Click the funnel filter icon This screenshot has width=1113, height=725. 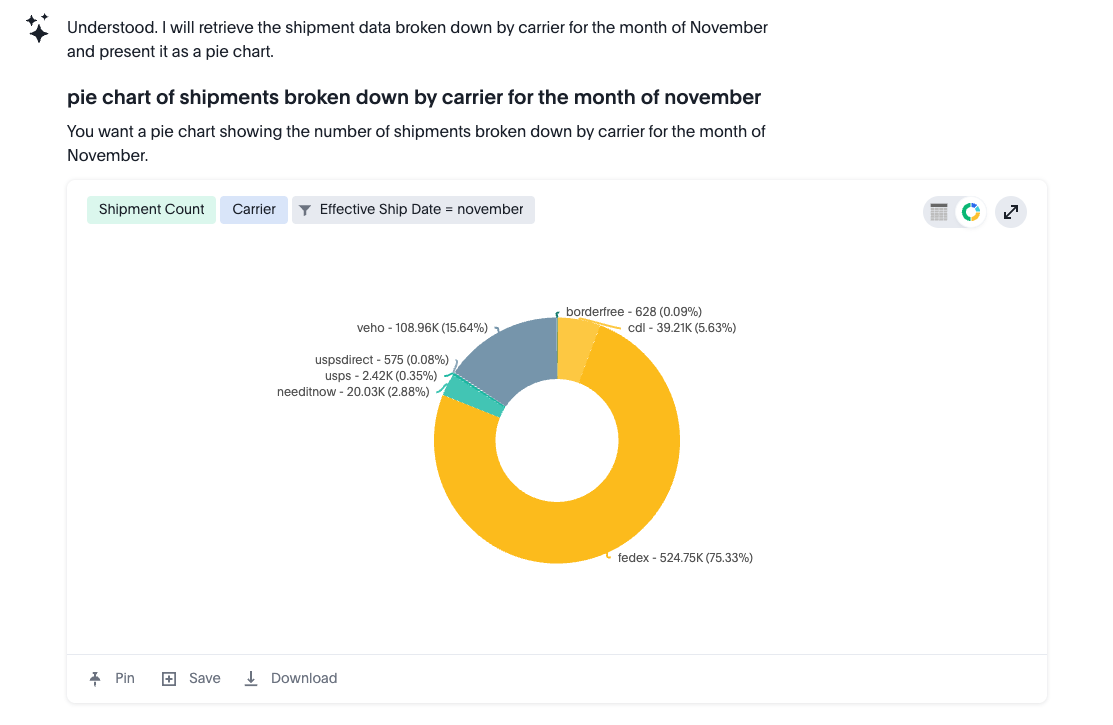coord(305,210)
